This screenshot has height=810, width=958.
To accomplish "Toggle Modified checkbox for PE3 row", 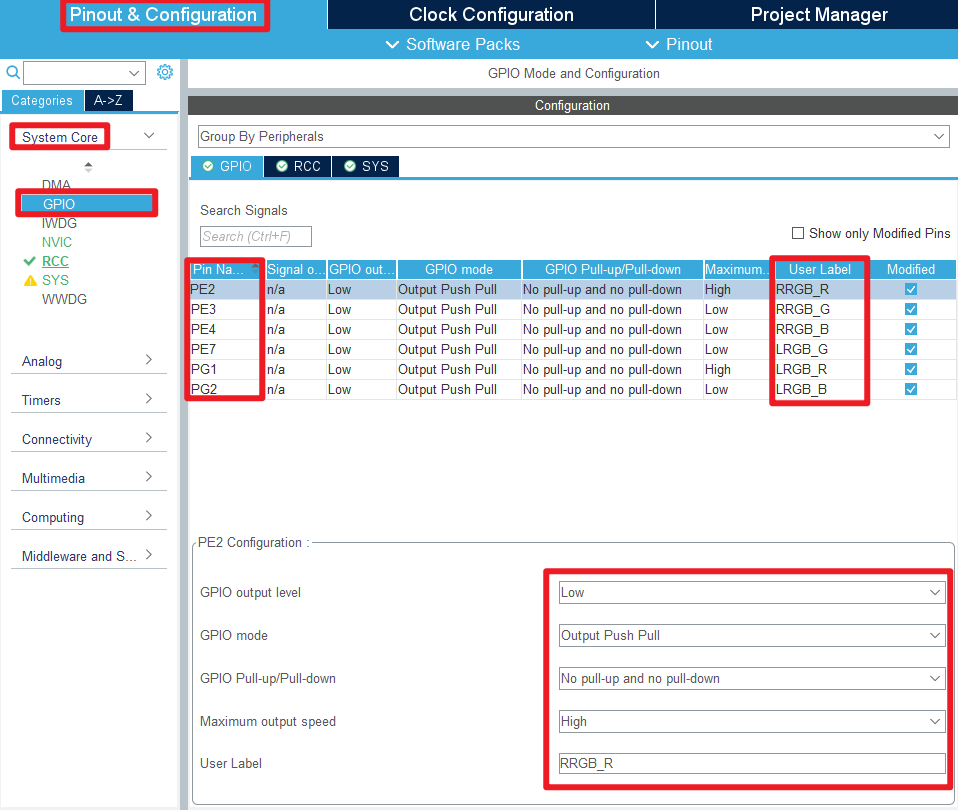I will pos(911,309).
